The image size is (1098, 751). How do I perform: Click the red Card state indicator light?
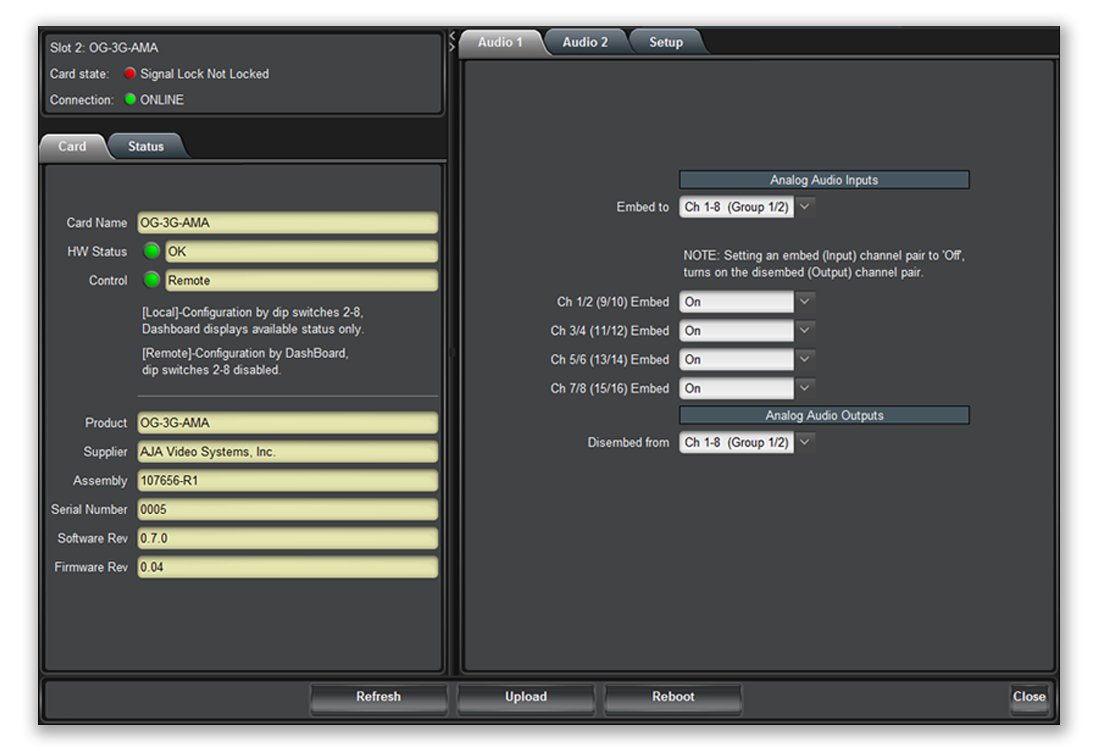tap(130, 74)
